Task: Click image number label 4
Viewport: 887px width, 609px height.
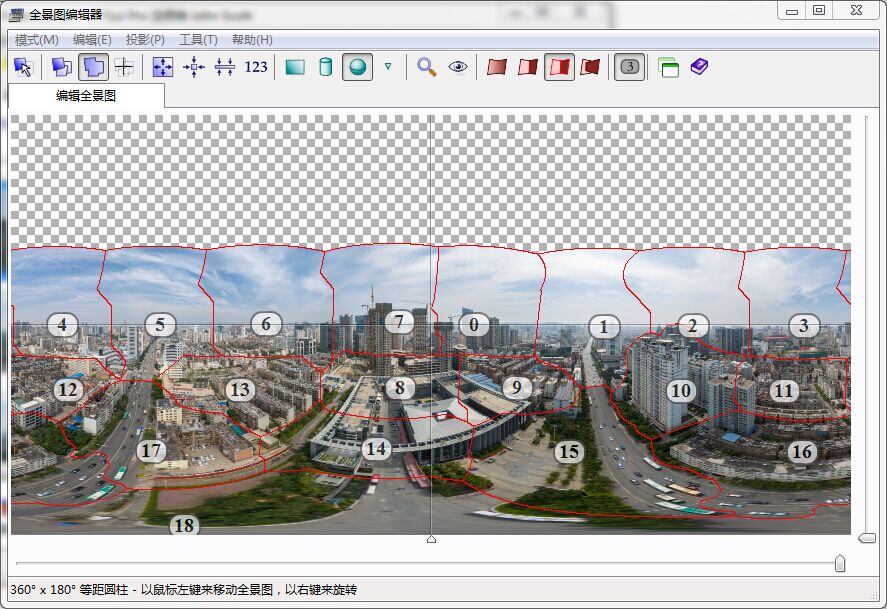Action: (62, 325)
